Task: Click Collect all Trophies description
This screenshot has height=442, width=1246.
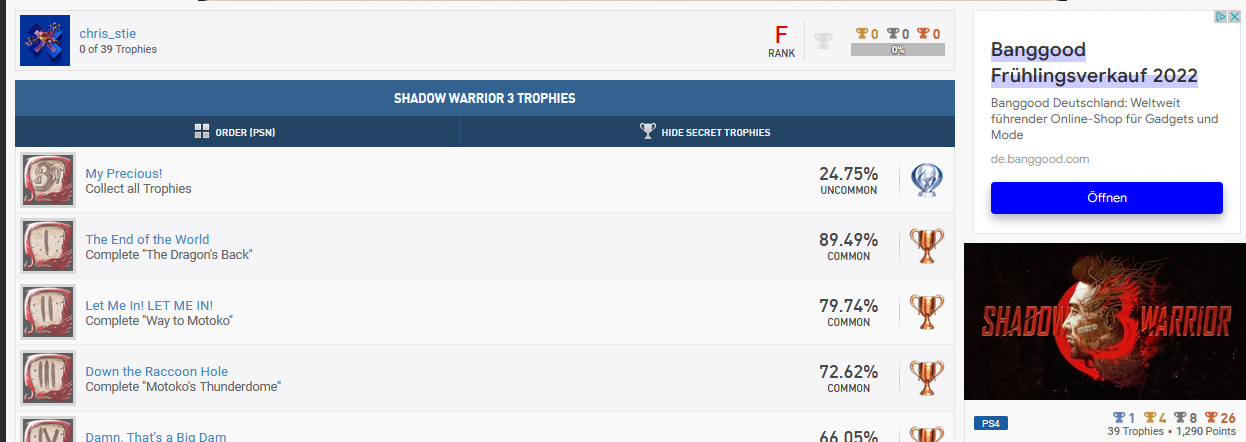Action: 138,188
